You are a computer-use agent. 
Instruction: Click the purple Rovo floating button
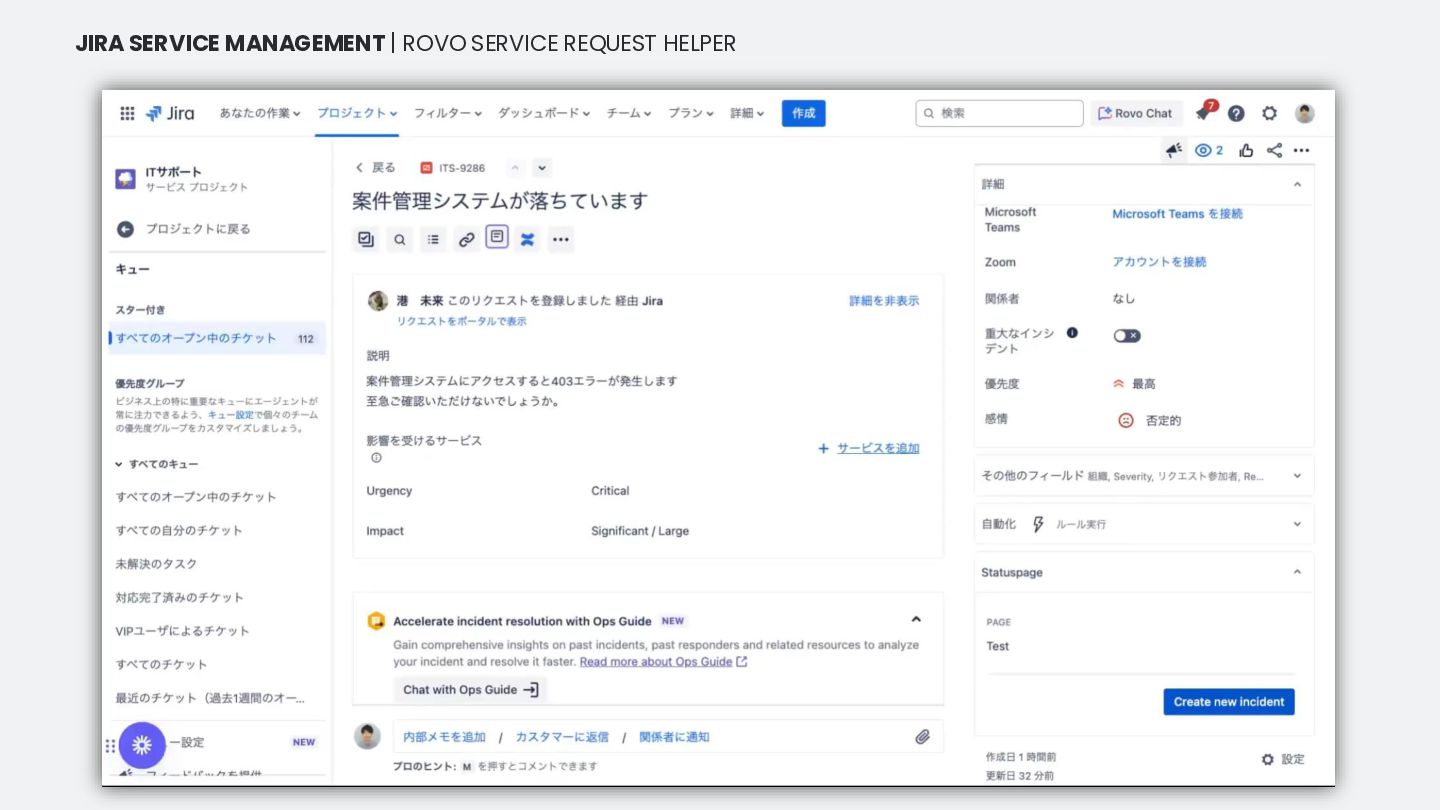click(x=142, y=745)
